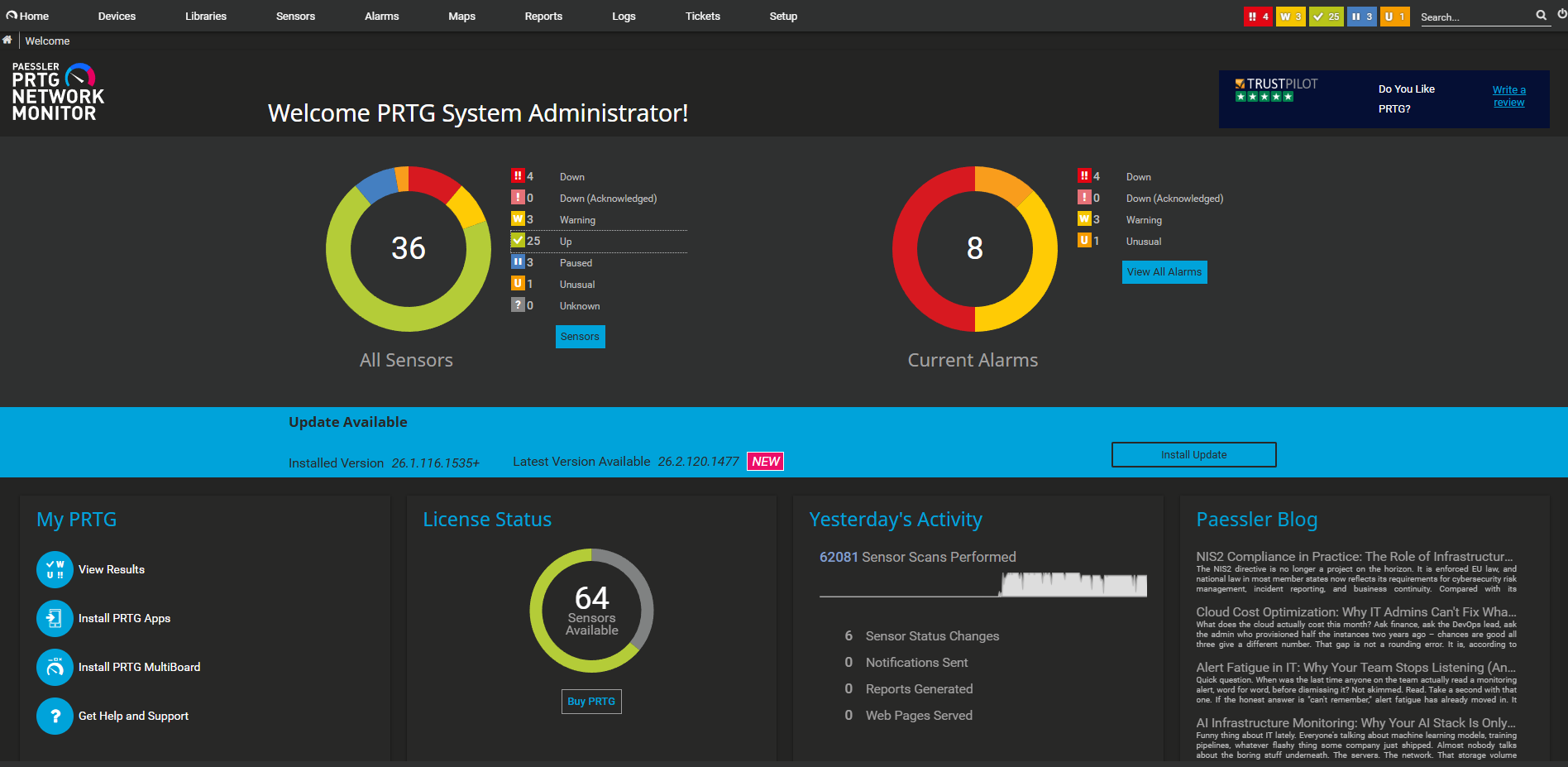Click the Buy PRTG button

(x=591, y=702)
